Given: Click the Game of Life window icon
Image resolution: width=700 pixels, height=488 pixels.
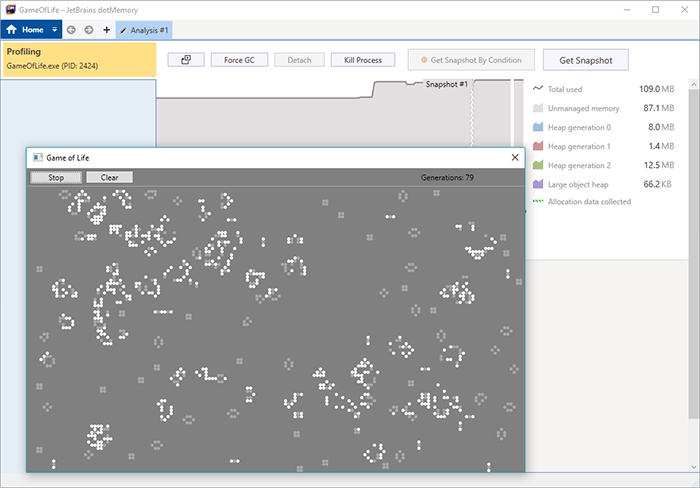Looking at the screenshot, I should 38,158.
